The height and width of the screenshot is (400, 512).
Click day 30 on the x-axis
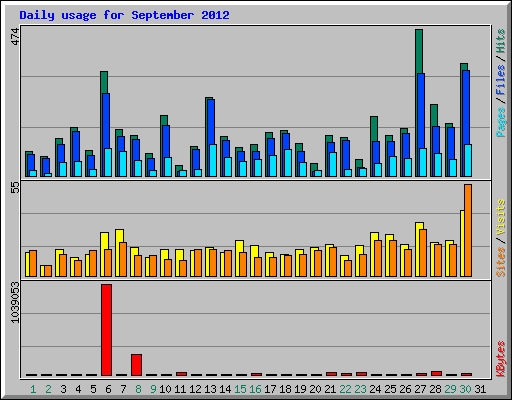click(x=465, y=389)
